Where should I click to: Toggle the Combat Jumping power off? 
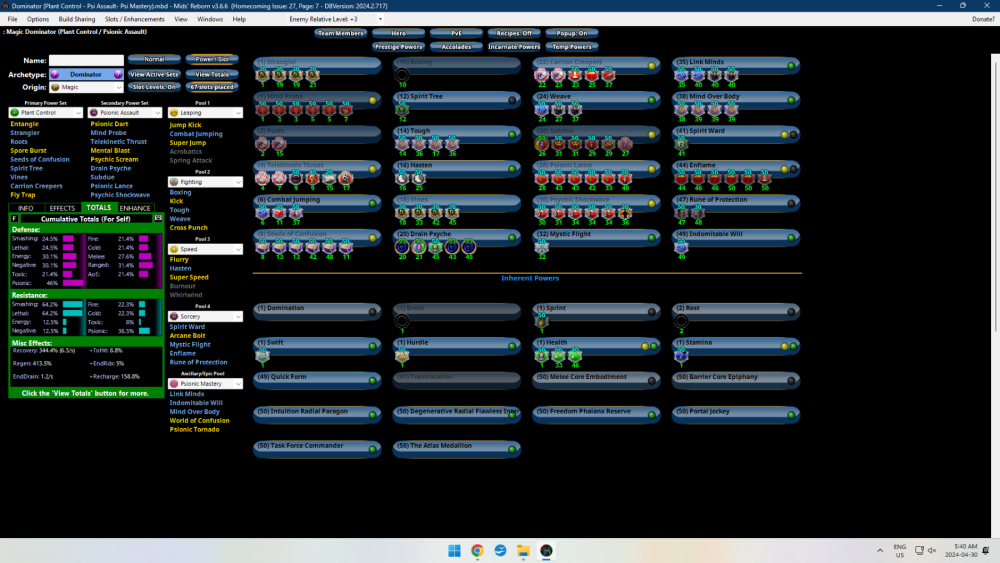[x=372, y=203]
